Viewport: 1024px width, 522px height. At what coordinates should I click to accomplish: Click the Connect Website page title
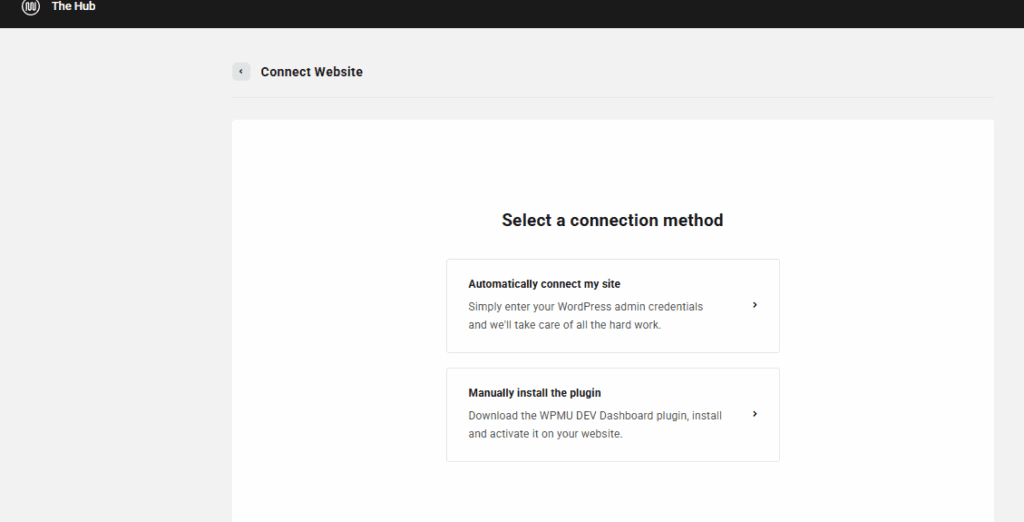tap(311, 72)
